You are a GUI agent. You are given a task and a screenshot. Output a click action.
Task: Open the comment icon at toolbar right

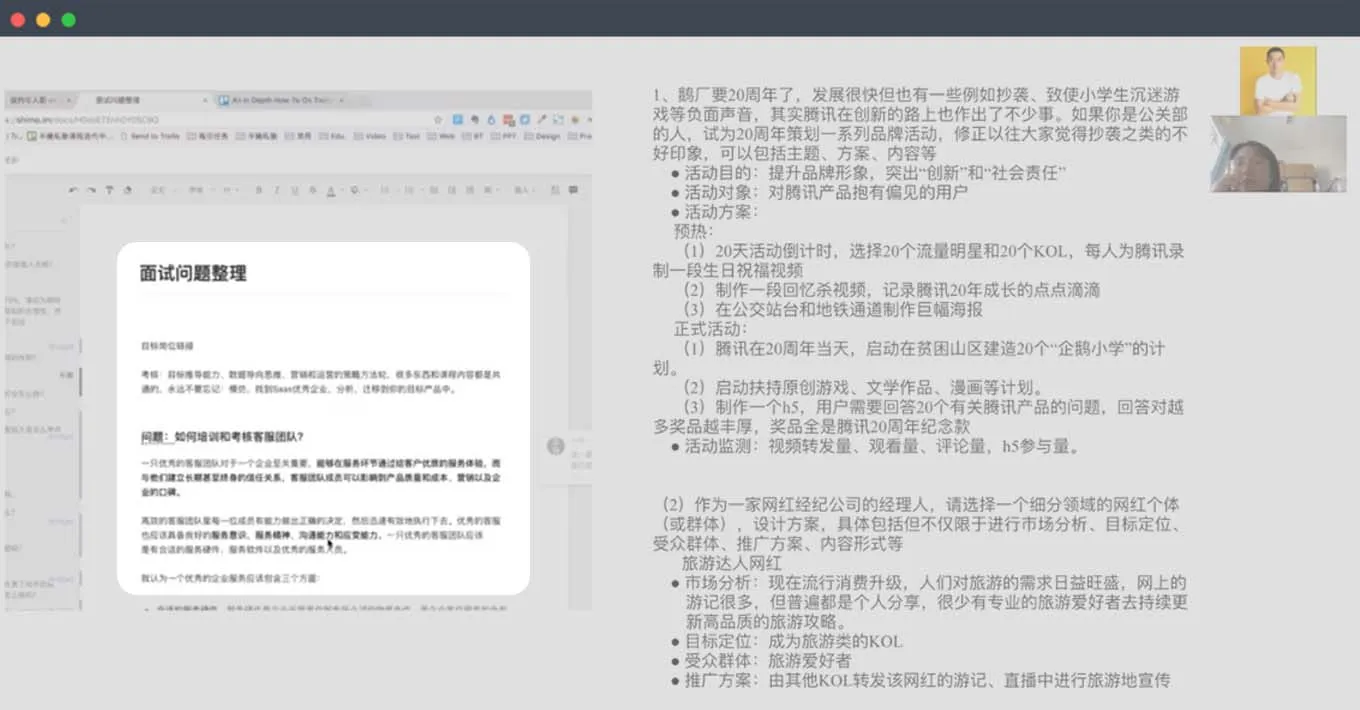pyautogui.click(x=573, y=189)
